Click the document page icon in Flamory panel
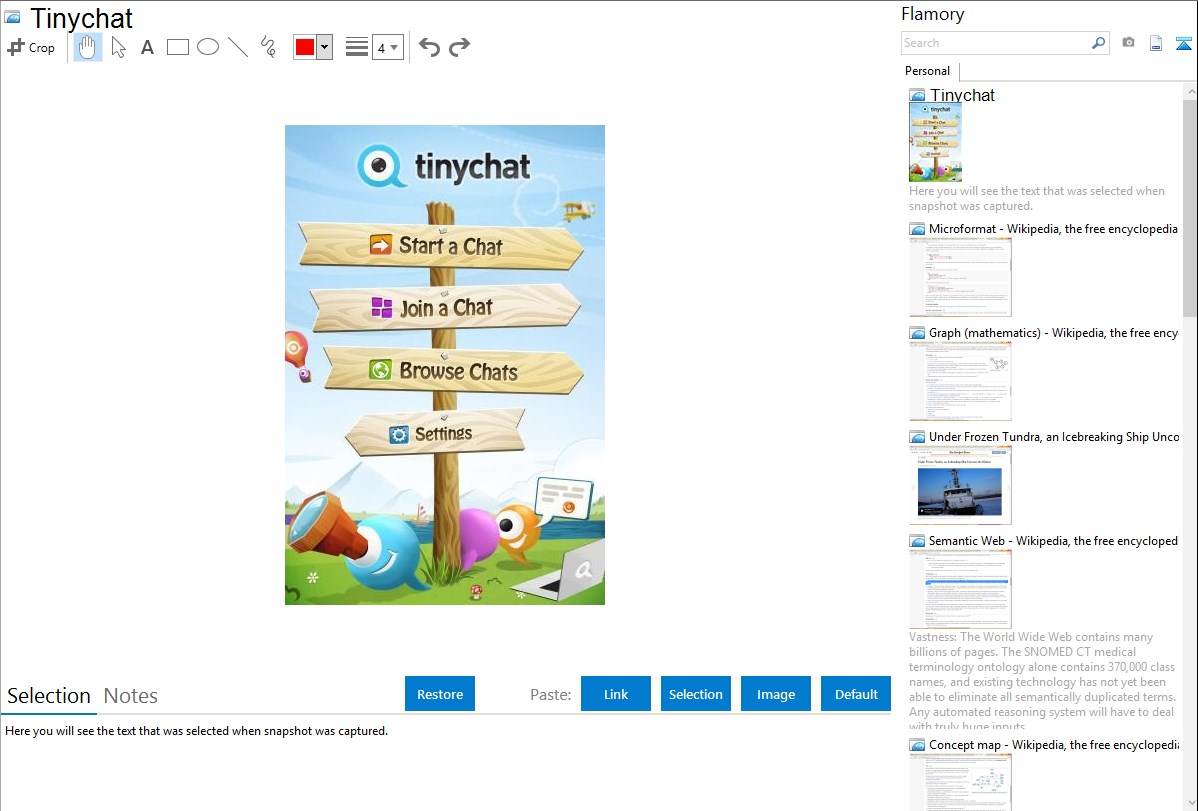Screen dimensions: 1198x811 click(x=1156, y=43)
